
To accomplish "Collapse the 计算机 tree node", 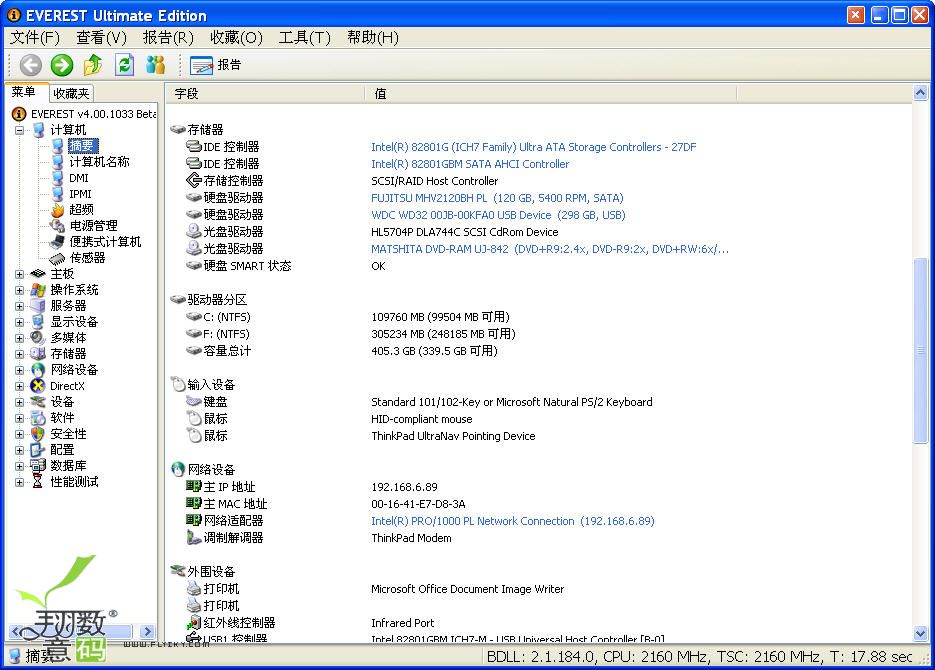I will 19,130.
